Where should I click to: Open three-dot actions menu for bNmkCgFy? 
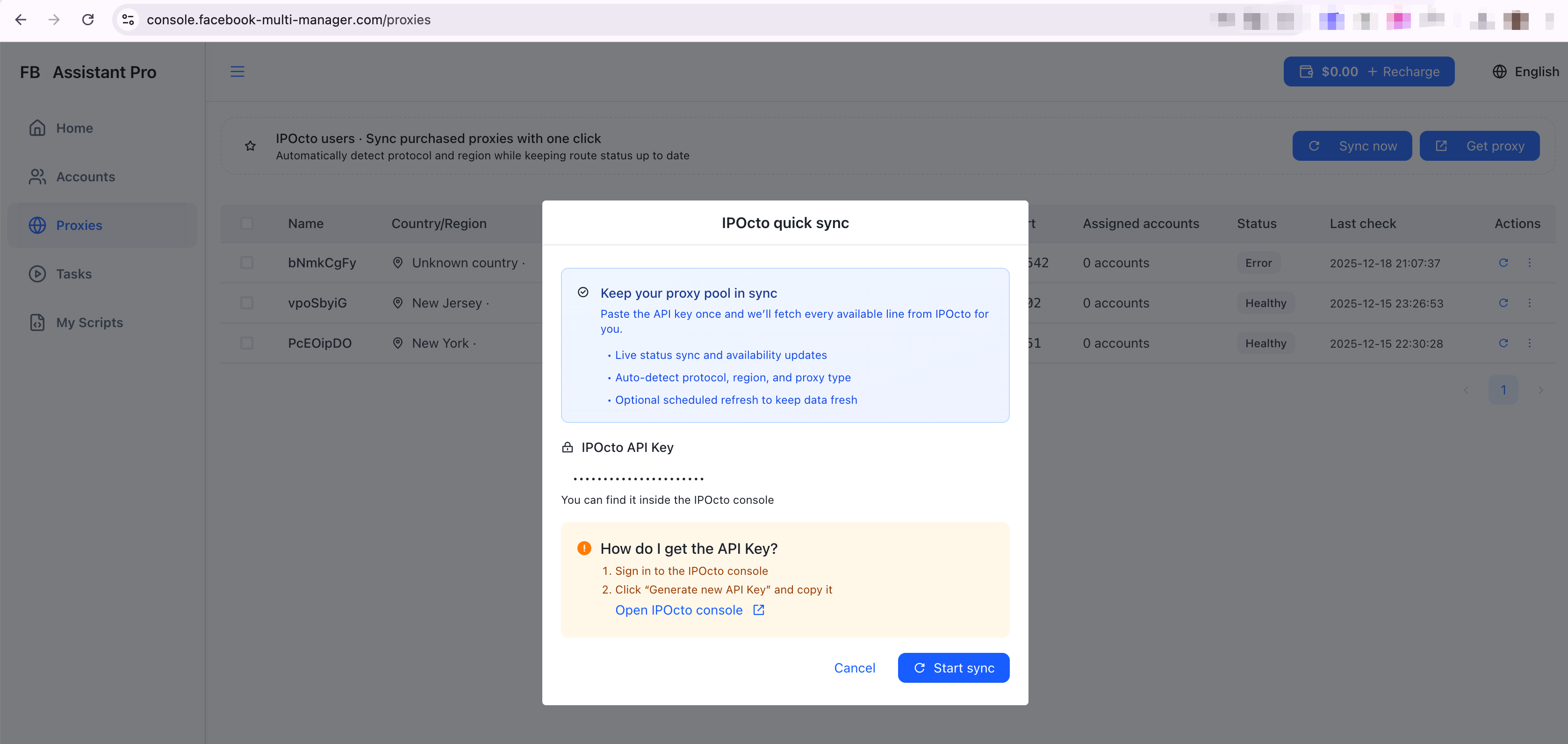point(1529,263)
